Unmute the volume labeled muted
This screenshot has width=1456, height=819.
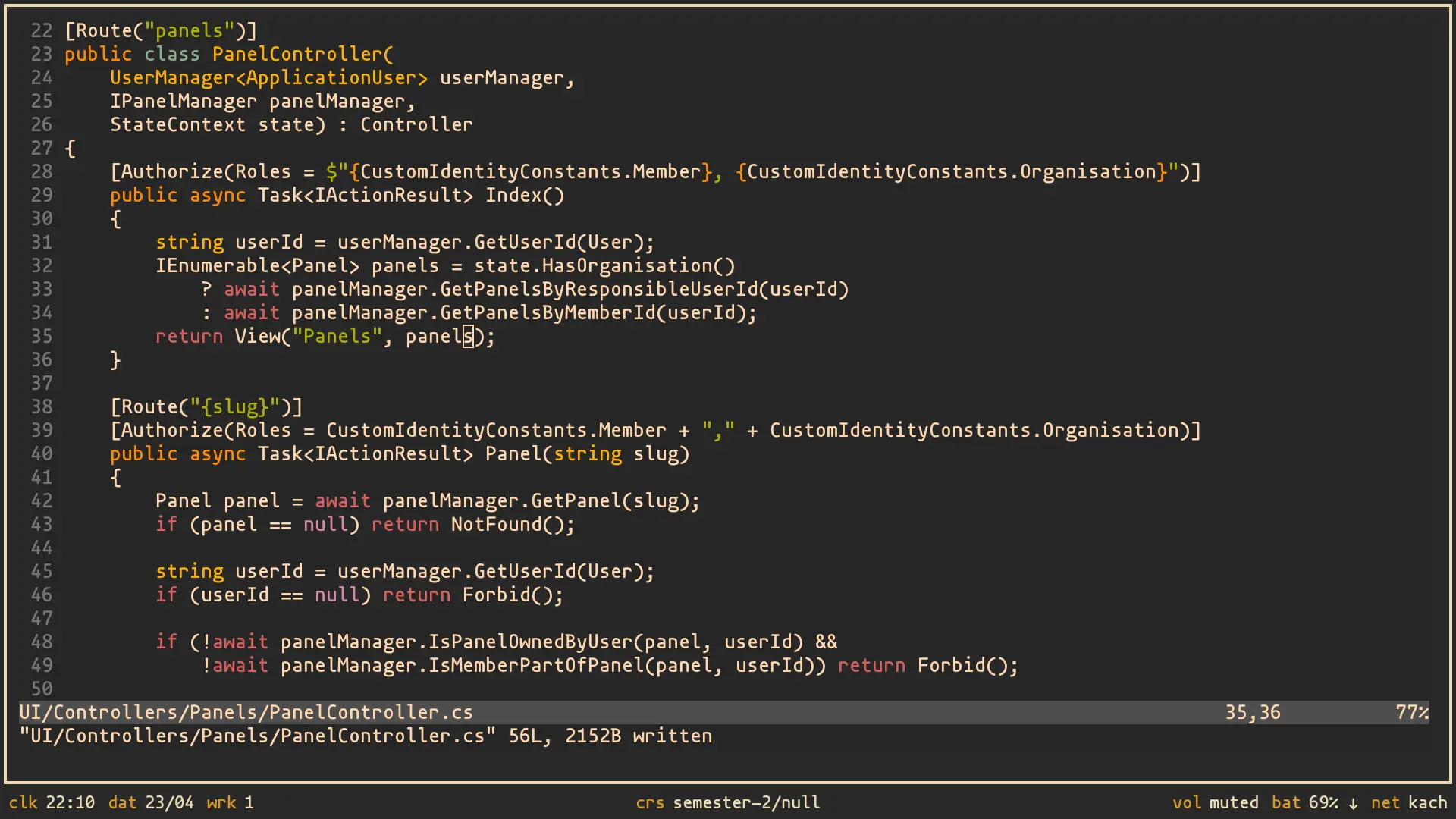(x=1236, y=802)
